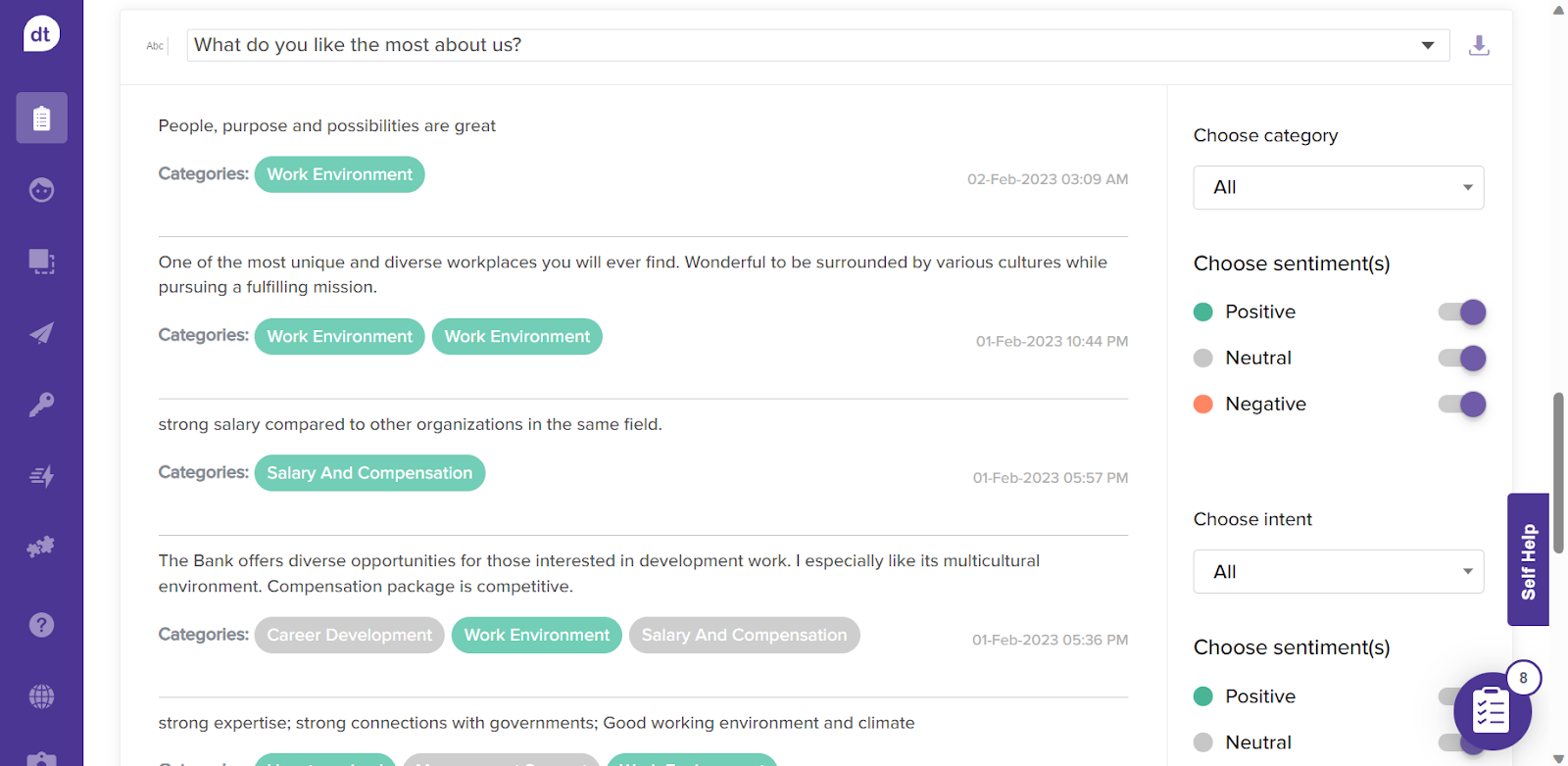Open the question mark help icon
Viewport: 1568px width, 766px height.
41,625
